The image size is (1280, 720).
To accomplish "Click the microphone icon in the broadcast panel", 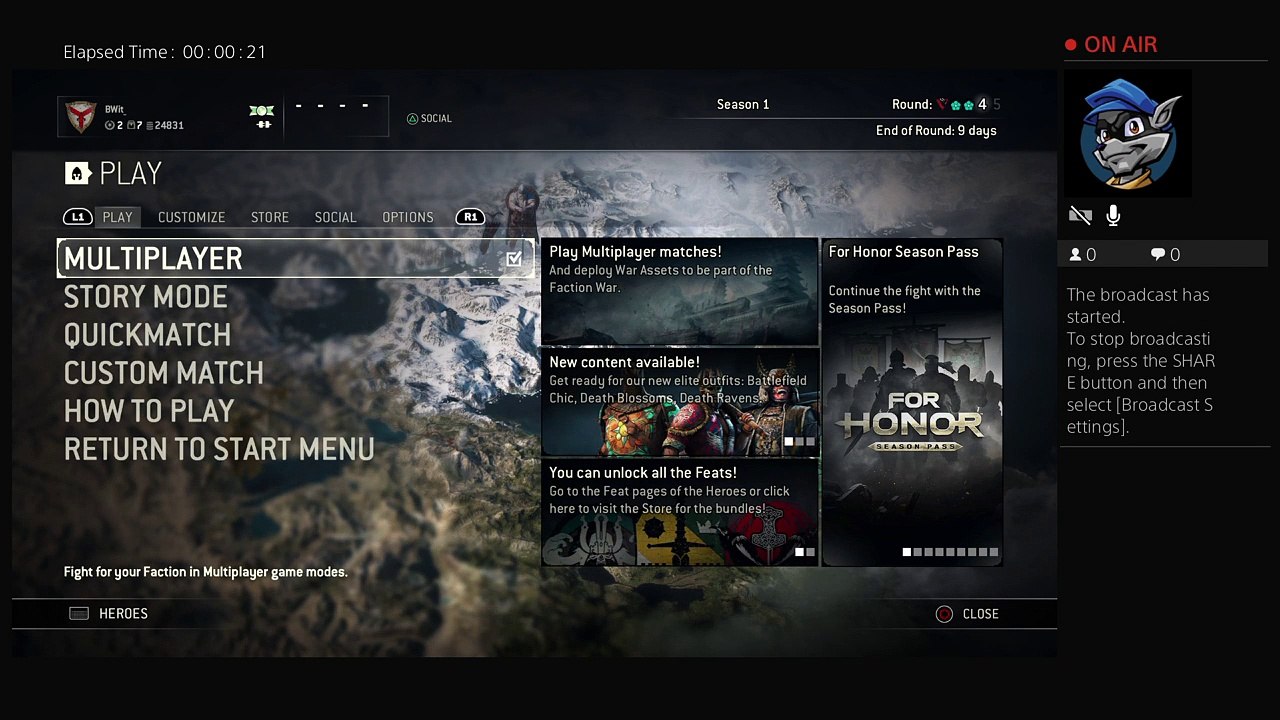I will [1113, 215].
